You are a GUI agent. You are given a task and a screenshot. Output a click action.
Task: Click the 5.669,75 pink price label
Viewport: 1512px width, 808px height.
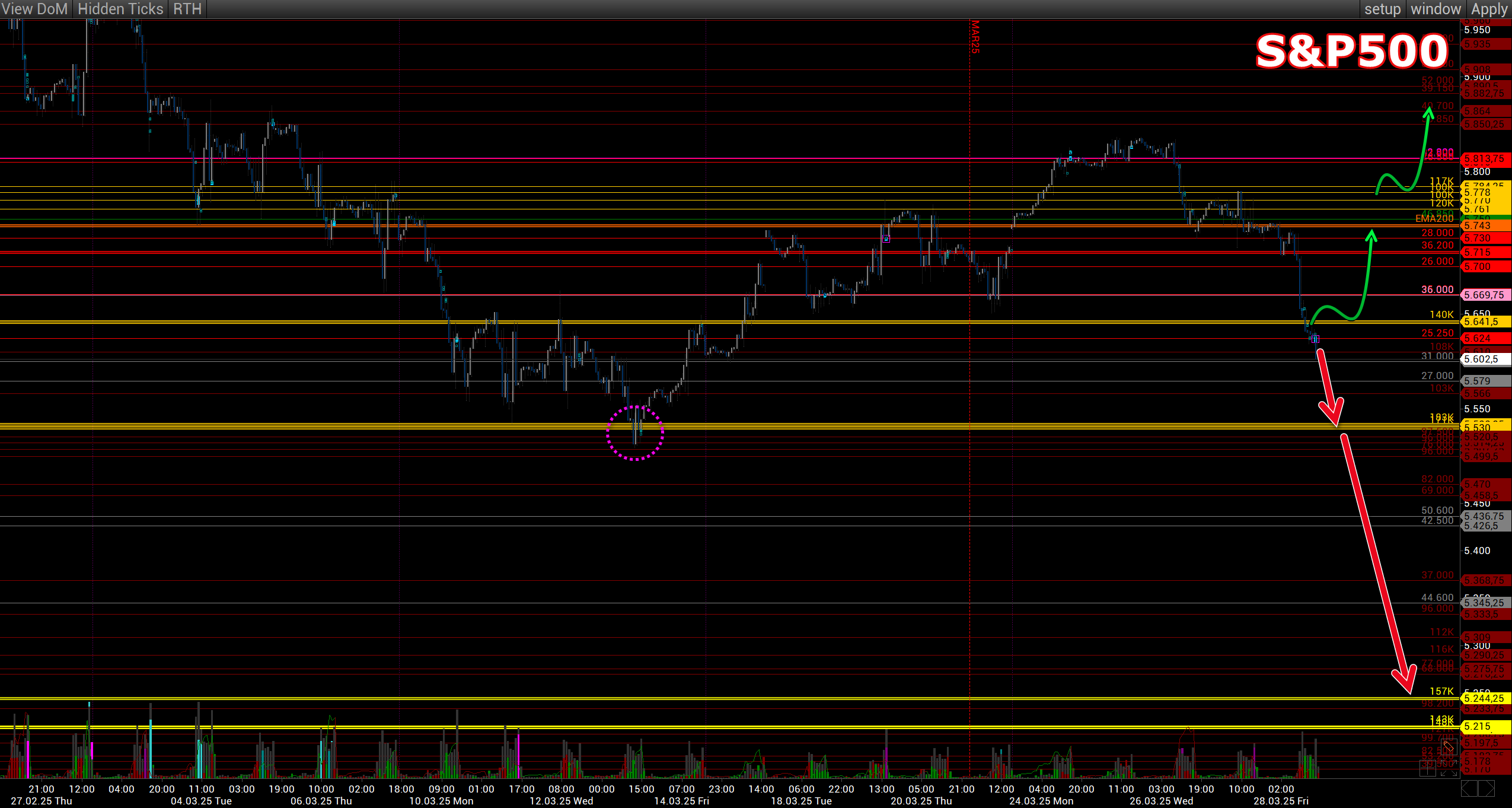click(x=1486, y=295)
